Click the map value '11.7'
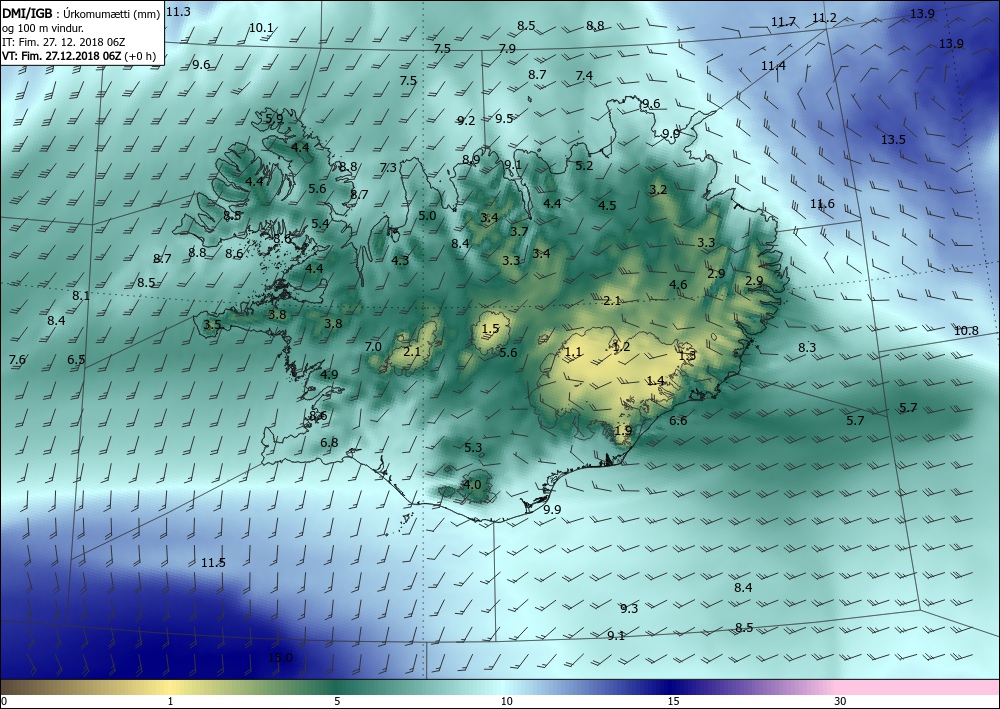The height and width of the screenshot is (709, 1000). [x=783, y=22]
